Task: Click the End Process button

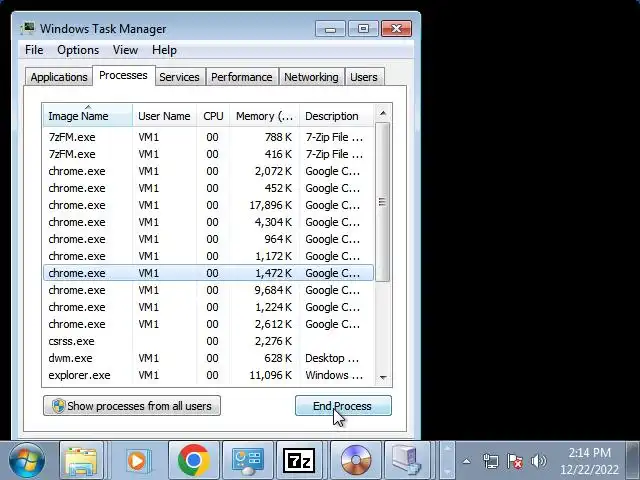Action: coord(343,406)
